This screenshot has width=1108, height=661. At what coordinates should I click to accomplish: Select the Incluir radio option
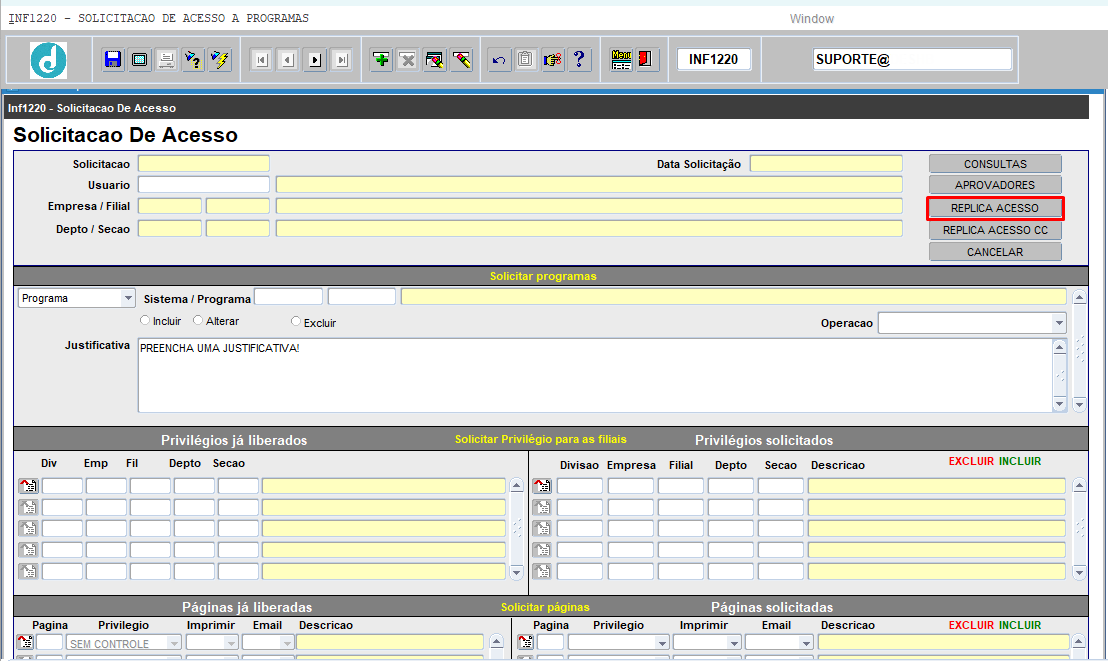(x=145, y=320)
